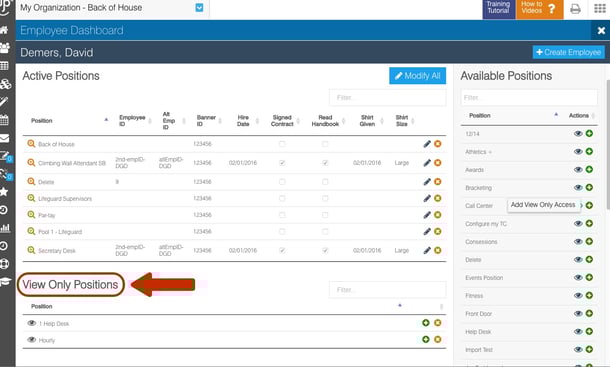Click the printer icon in top bar

point(575,9)
